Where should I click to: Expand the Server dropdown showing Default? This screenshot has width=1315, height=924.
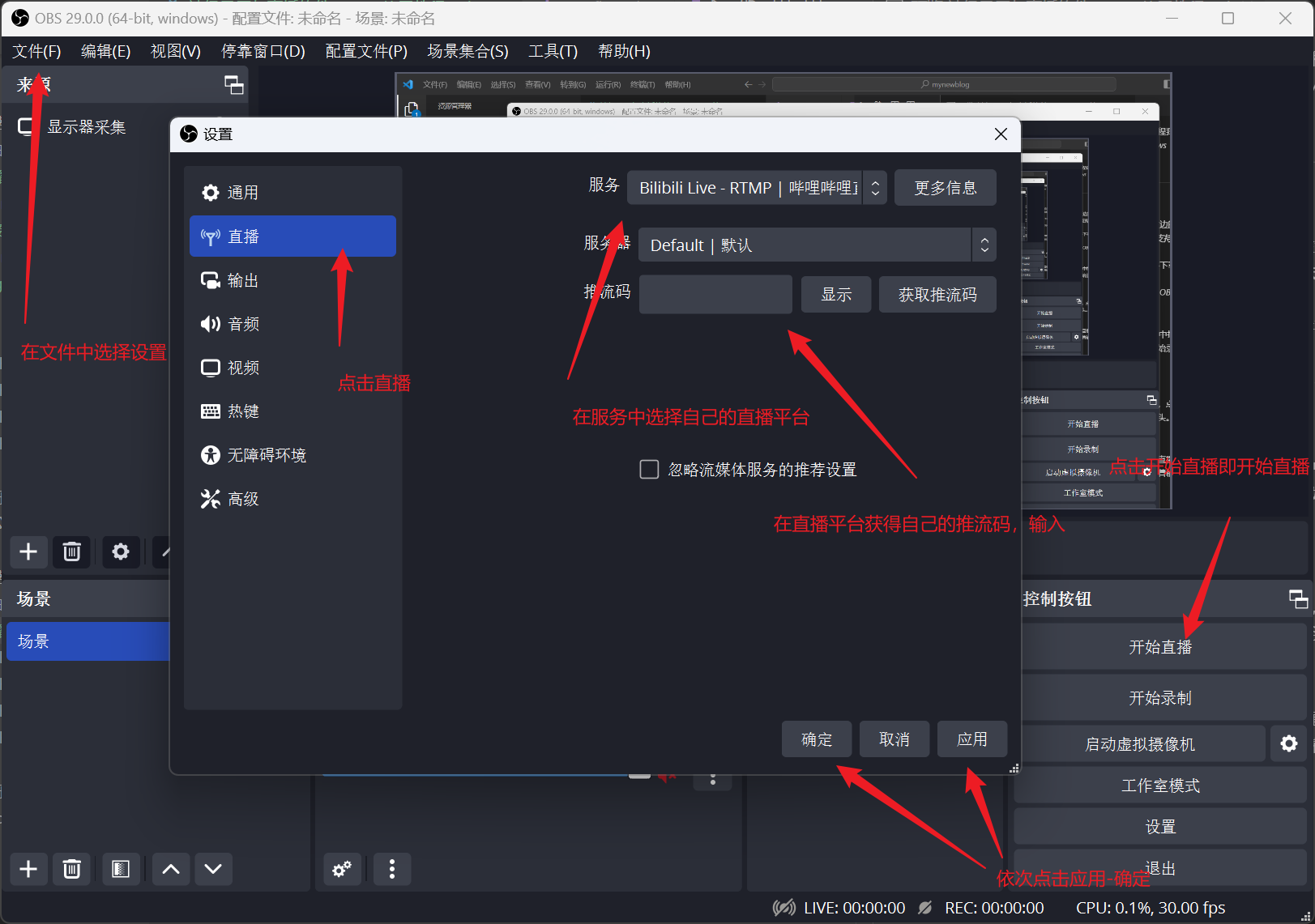pyautogui.click(x=817, y=245)
